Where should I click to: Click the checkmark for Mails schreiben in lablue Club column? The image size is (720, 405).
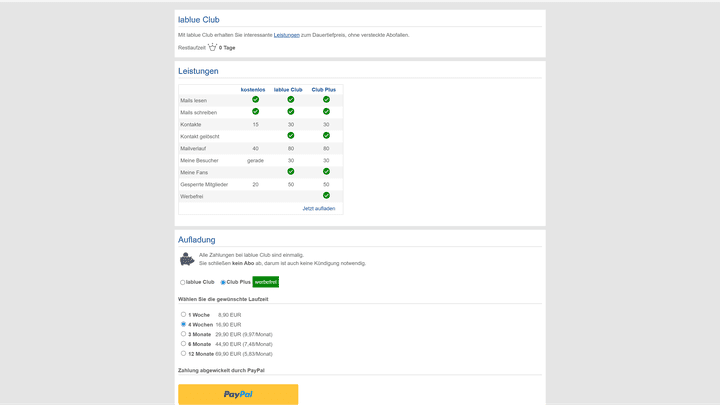pos(291,112)
